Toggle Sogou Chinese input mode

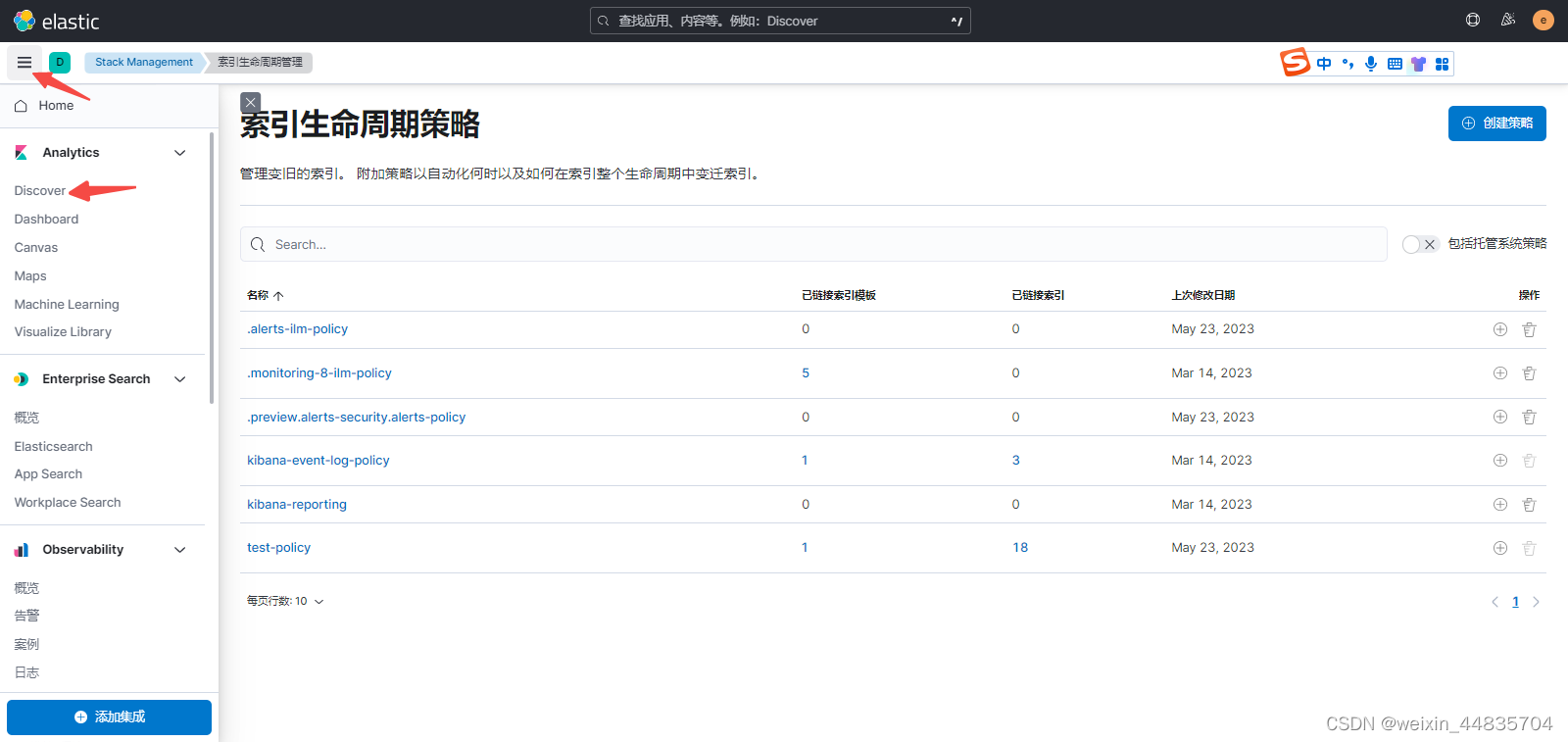[x=1324, y=64]
